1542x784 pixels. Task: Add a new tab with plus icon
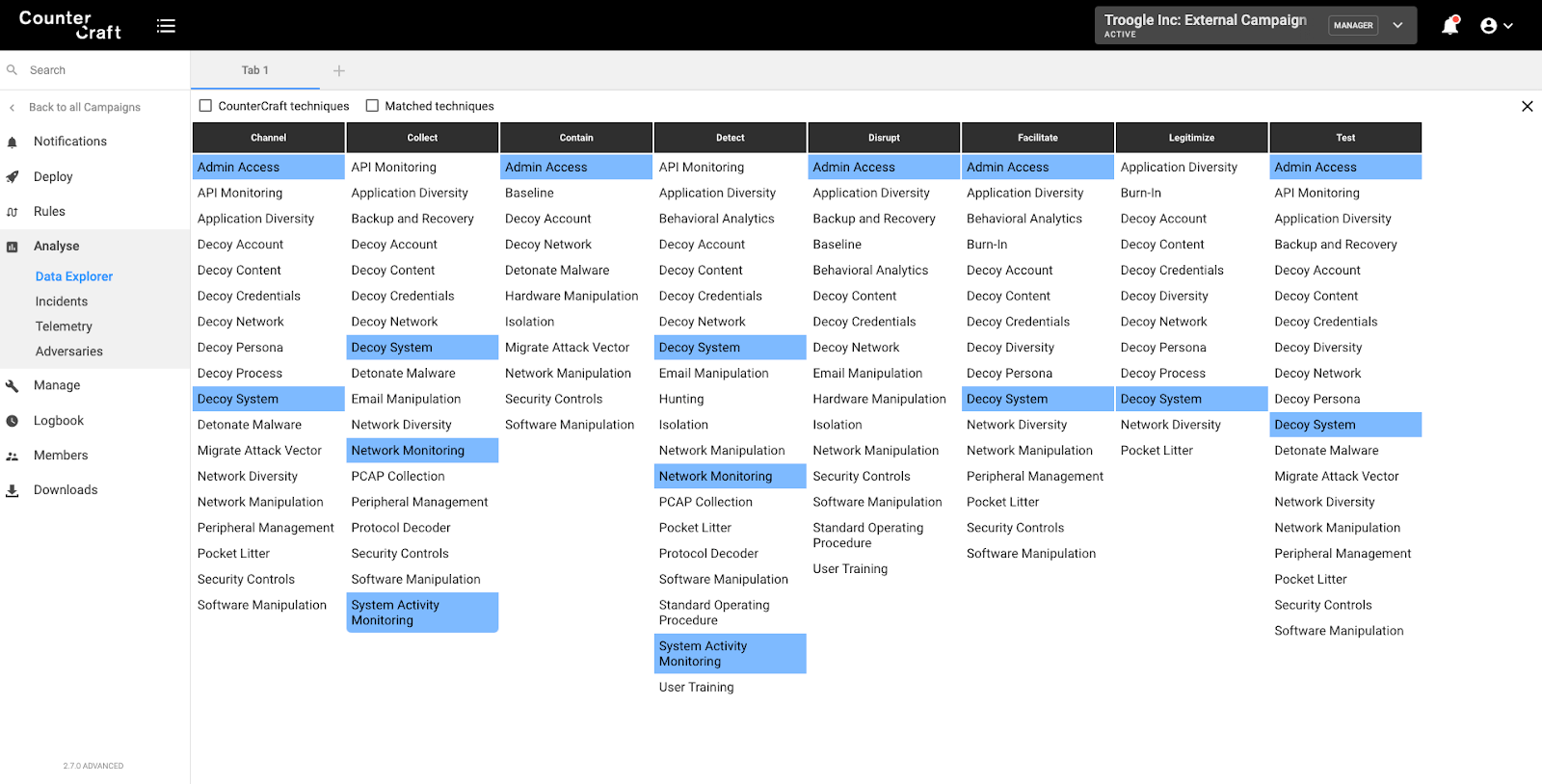tap(339, 70)
